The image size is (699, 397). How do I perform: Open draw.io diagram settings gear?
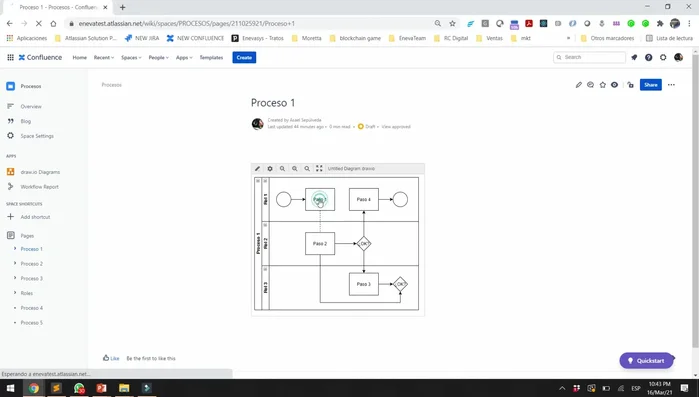(270, 168)
